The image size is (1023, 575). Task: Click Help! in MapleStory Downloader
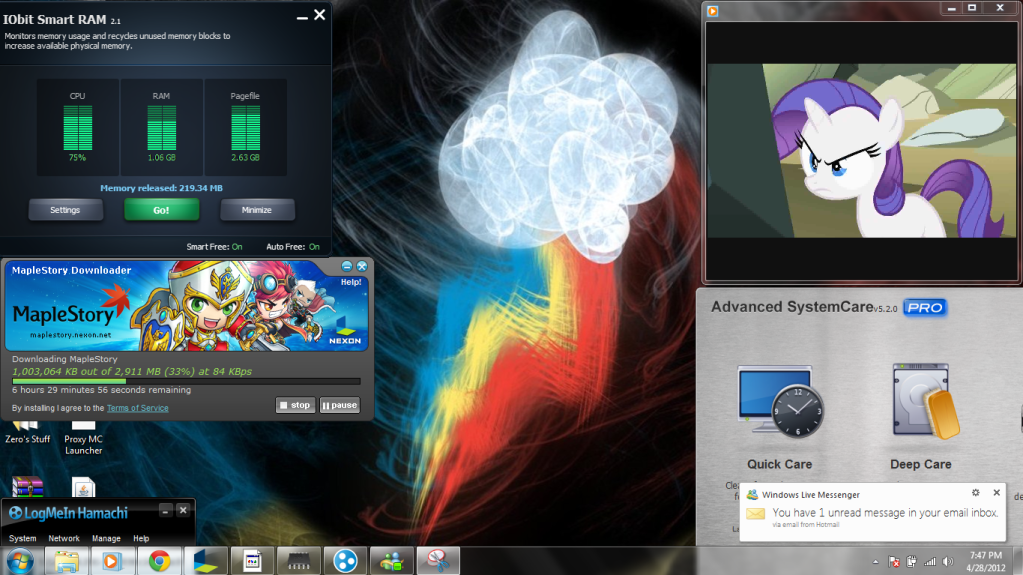coord(351,282)
